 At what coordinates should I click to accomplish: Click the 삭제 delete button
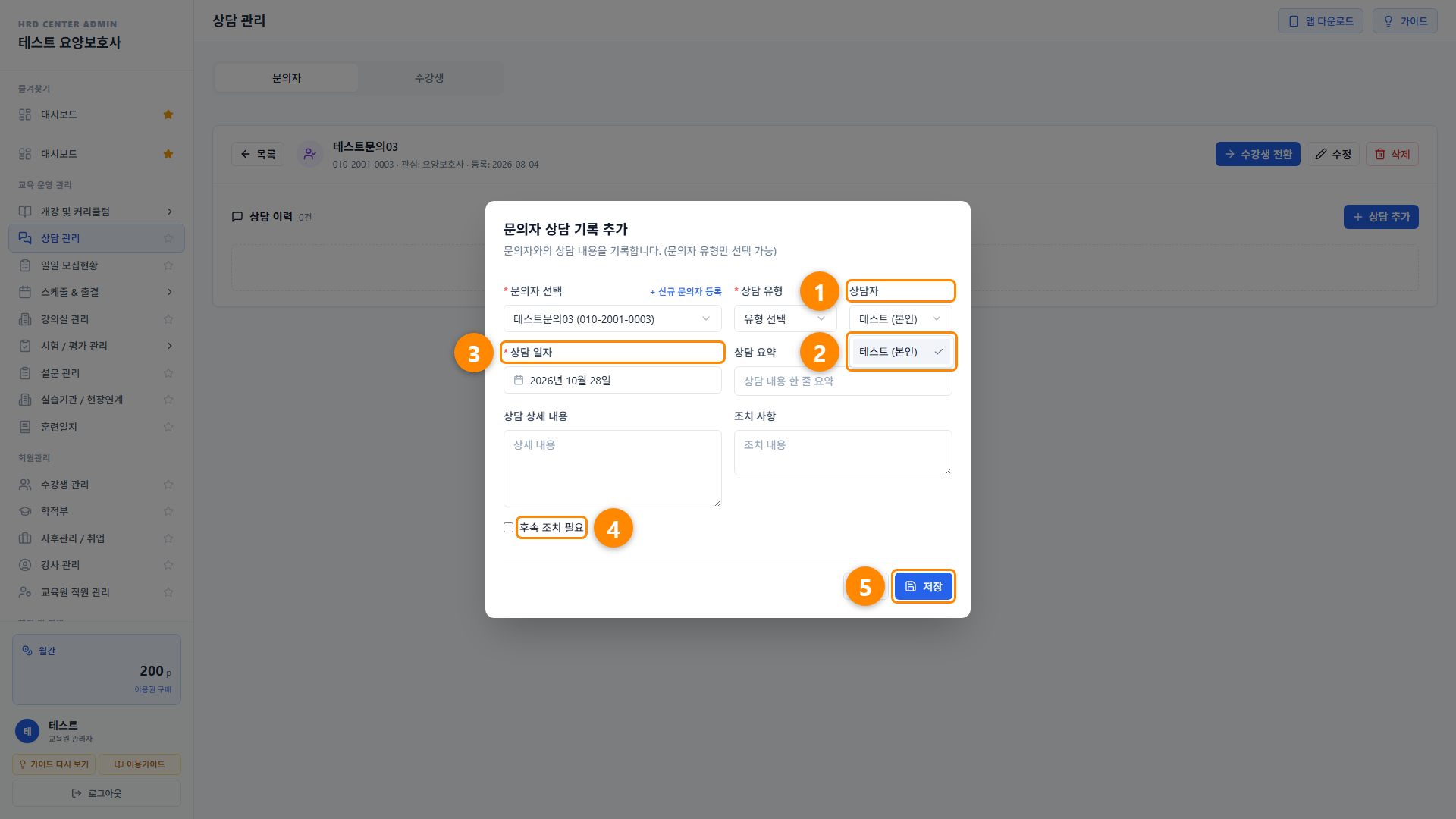point(1392,154)
